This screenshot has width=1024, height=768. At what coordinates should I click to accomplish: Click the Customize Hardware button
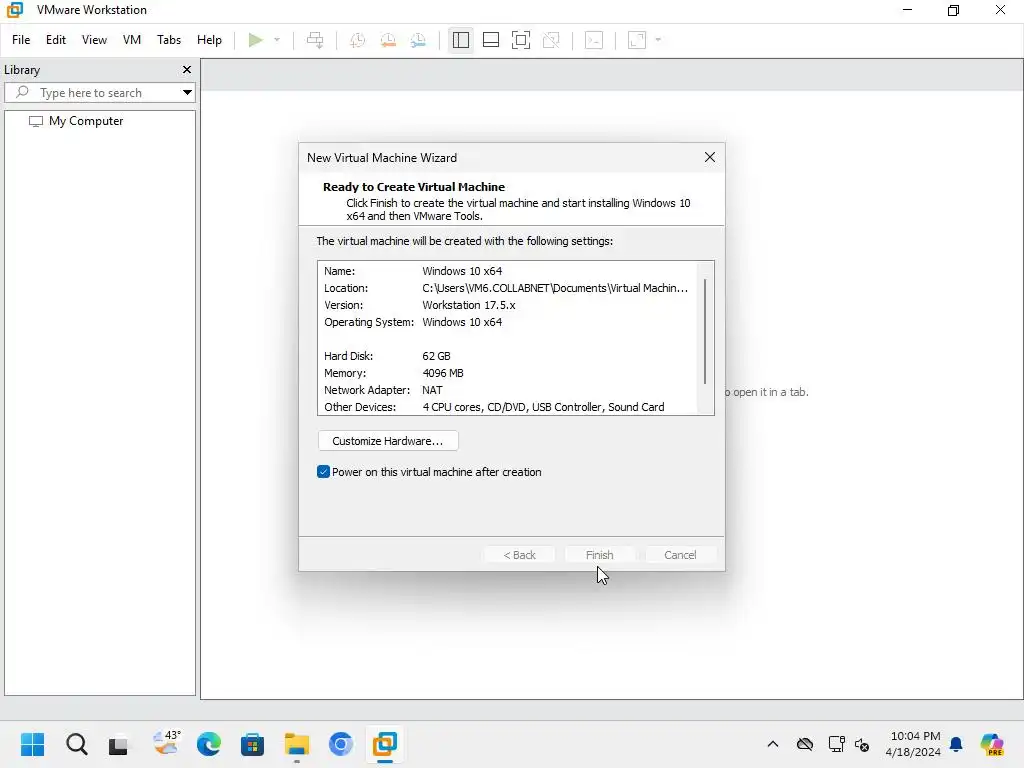(388, 441)
